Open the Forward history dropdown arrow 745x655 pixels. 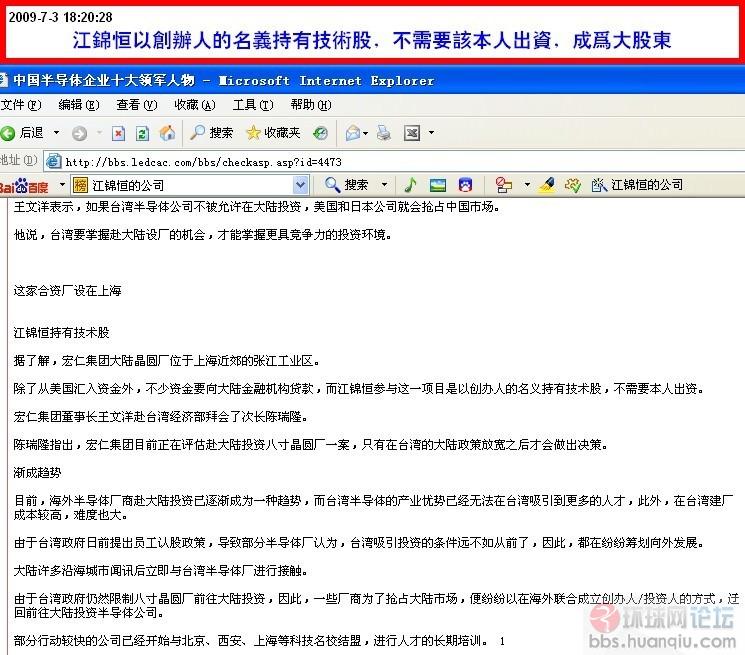(99, 133)
